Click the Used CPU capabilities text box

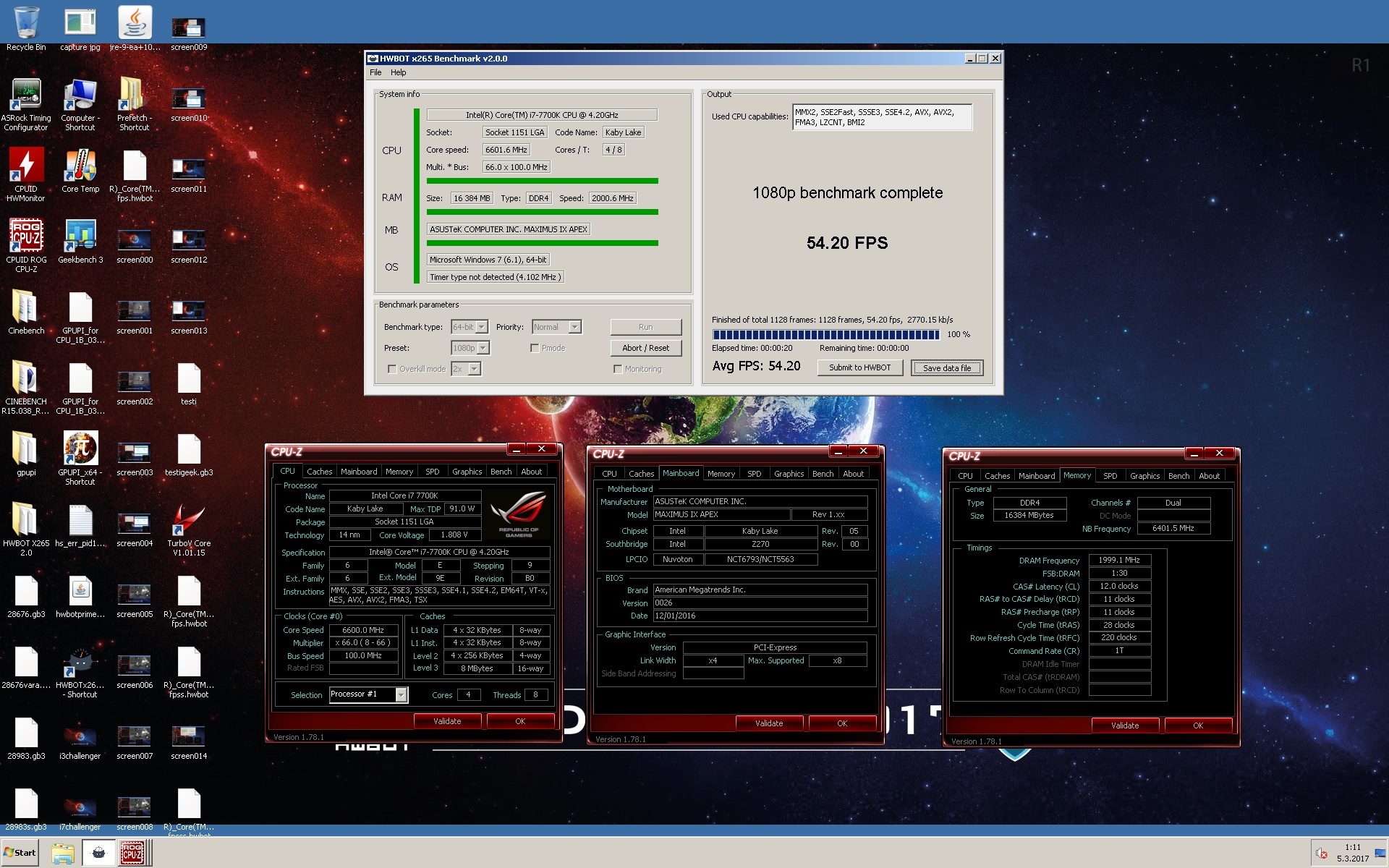[x=882, y=117]
